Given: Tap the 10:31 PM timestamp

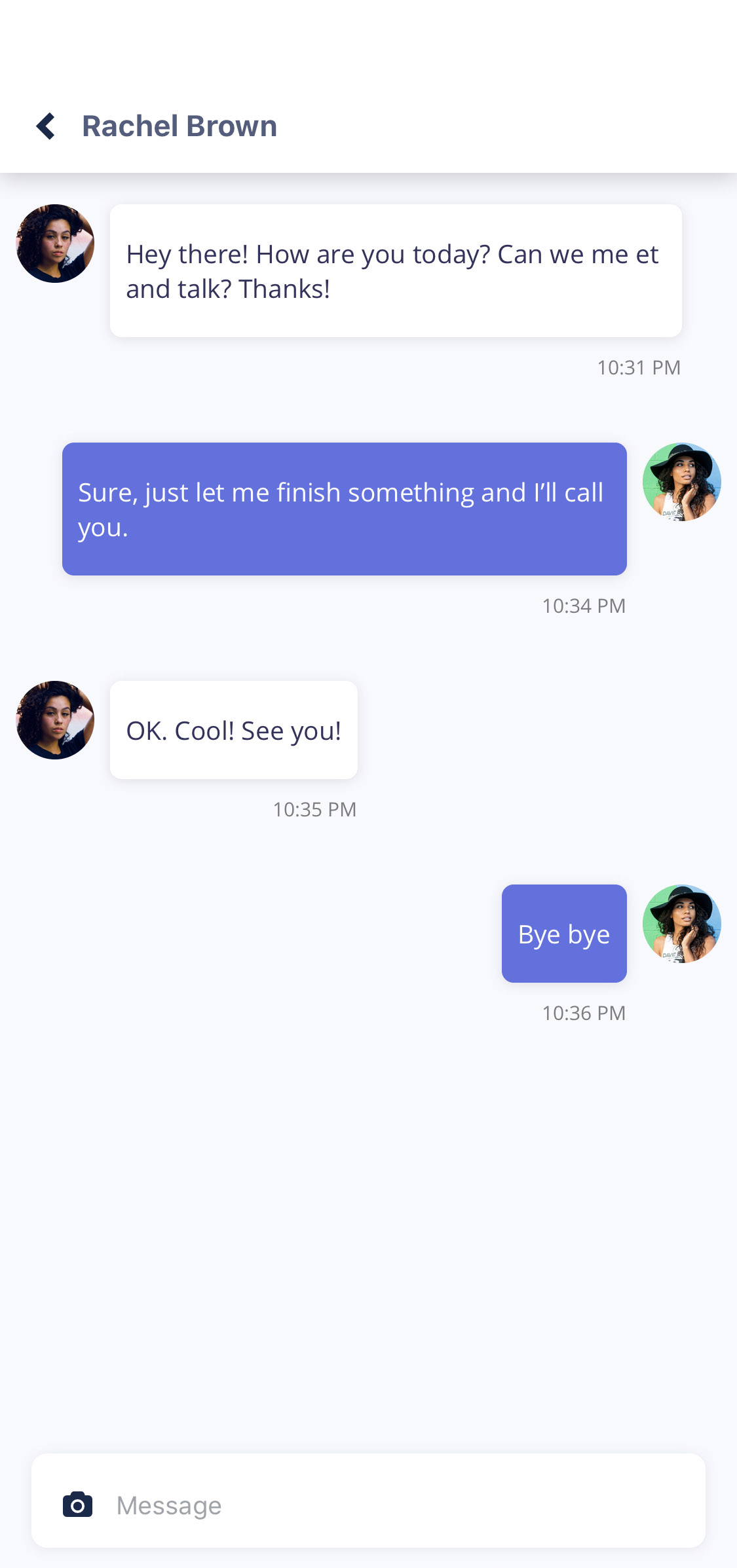Looking at the screenshot, I should 639,367.
